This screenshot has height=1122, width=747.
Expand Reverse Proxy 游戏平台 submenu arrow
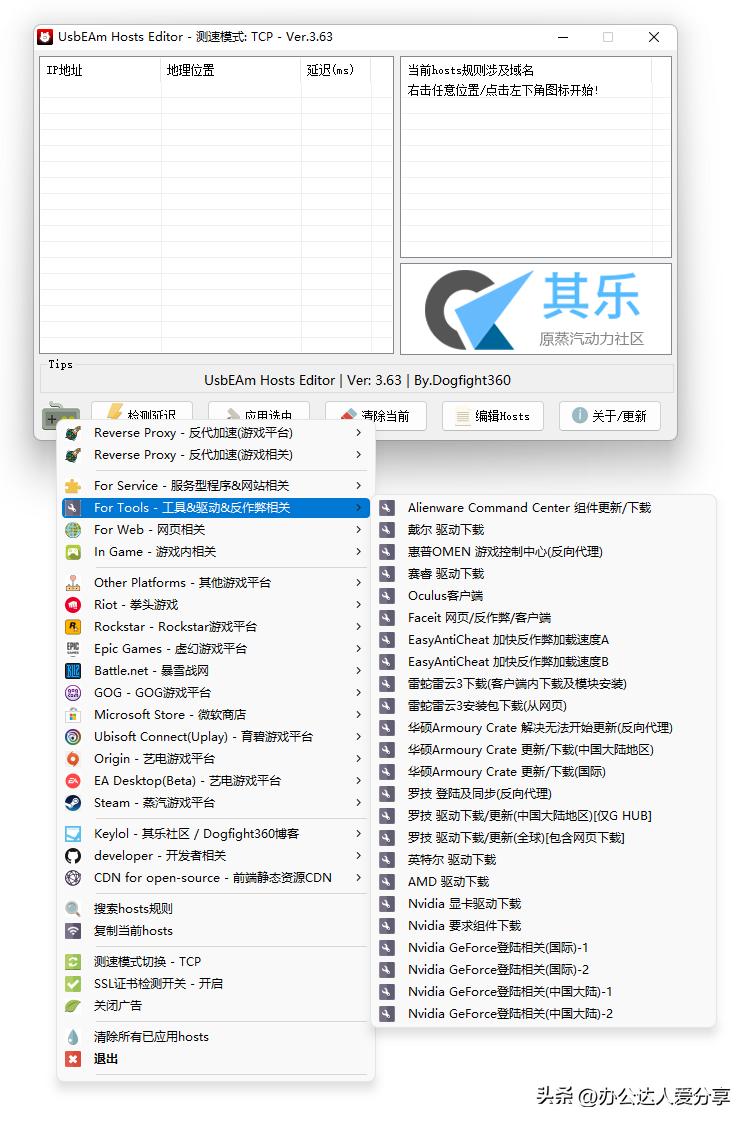coord(358,433)
